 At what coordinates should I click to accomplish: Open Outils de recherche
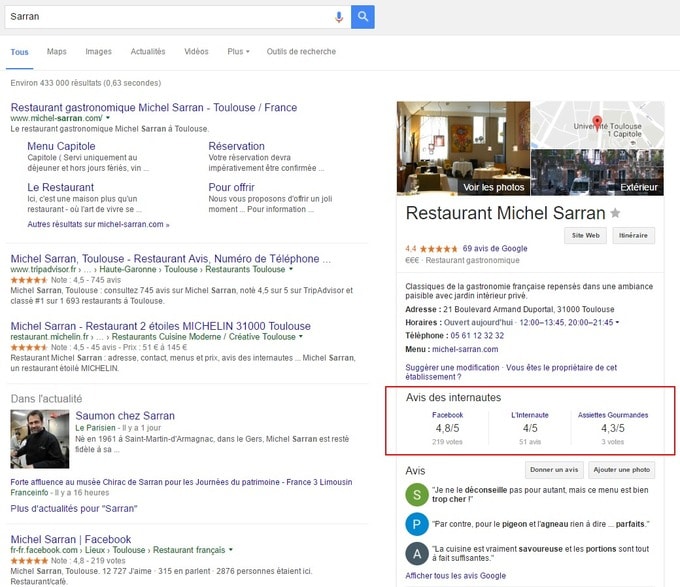(x=301, y=52)
